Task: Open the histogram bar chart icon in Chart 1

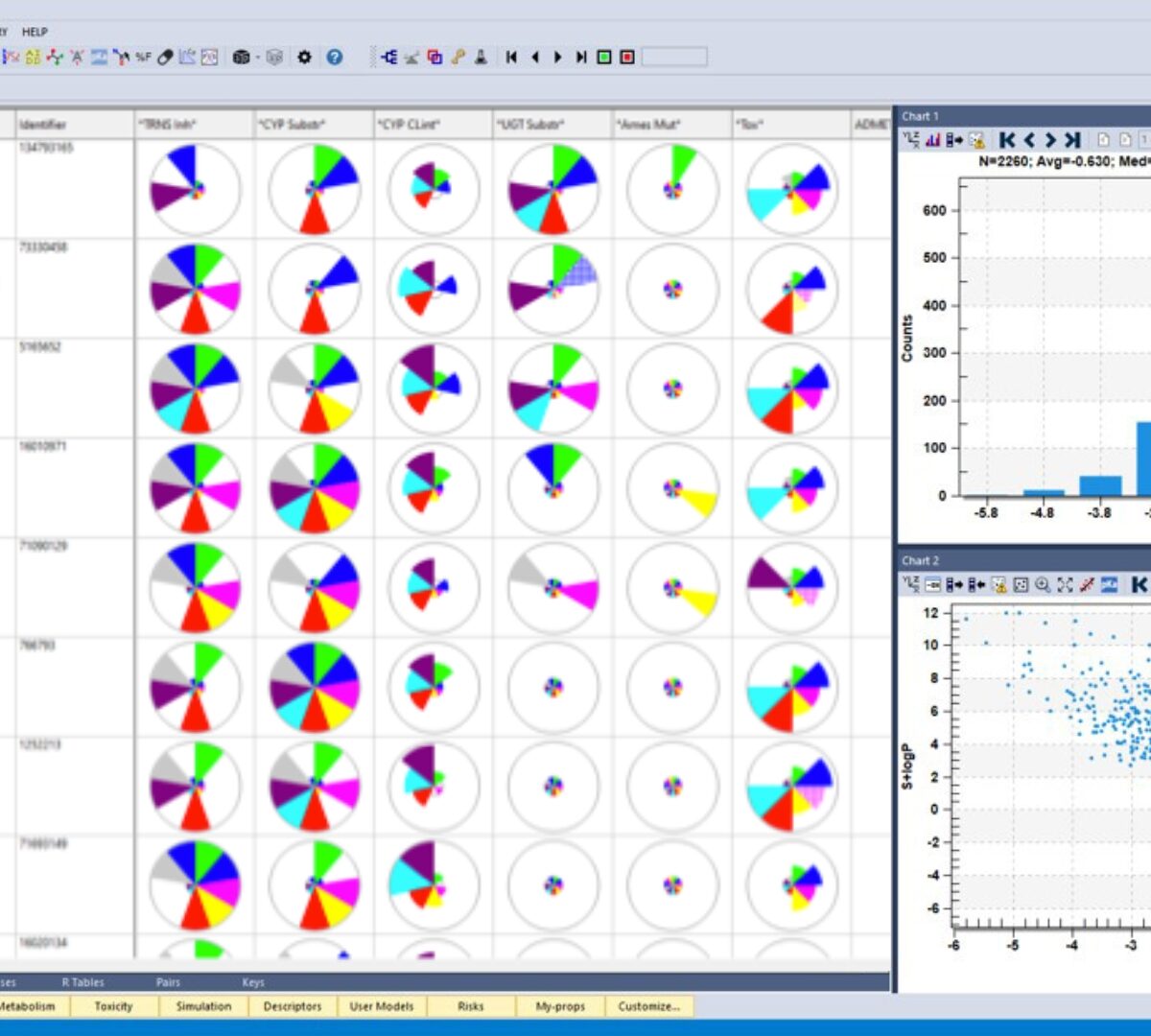Action: click(932, 140)
